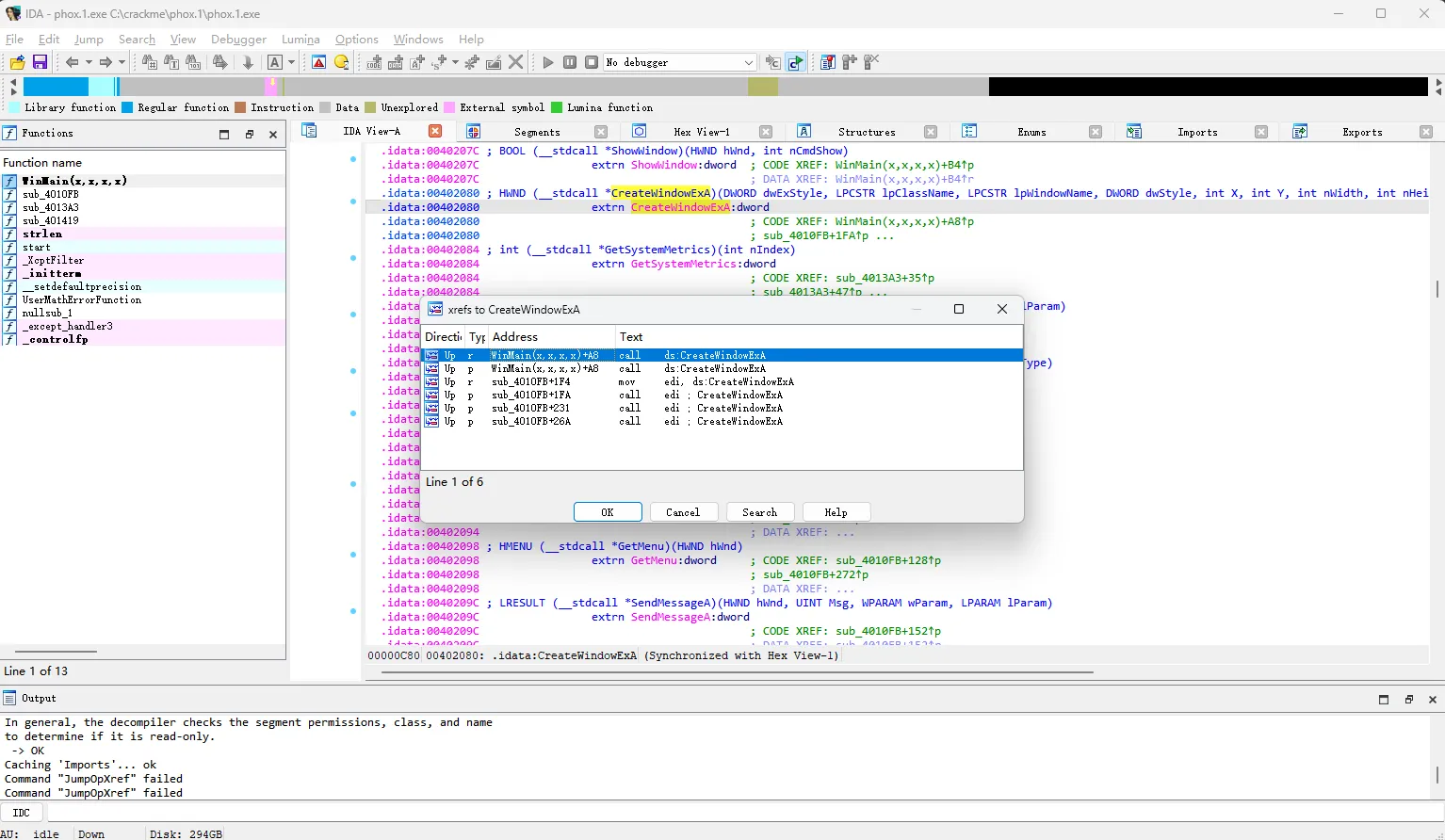Image resolution: width=1445 pixels, height=840 pixels.
Task: Open the File menu
Action: coord(14,40)
